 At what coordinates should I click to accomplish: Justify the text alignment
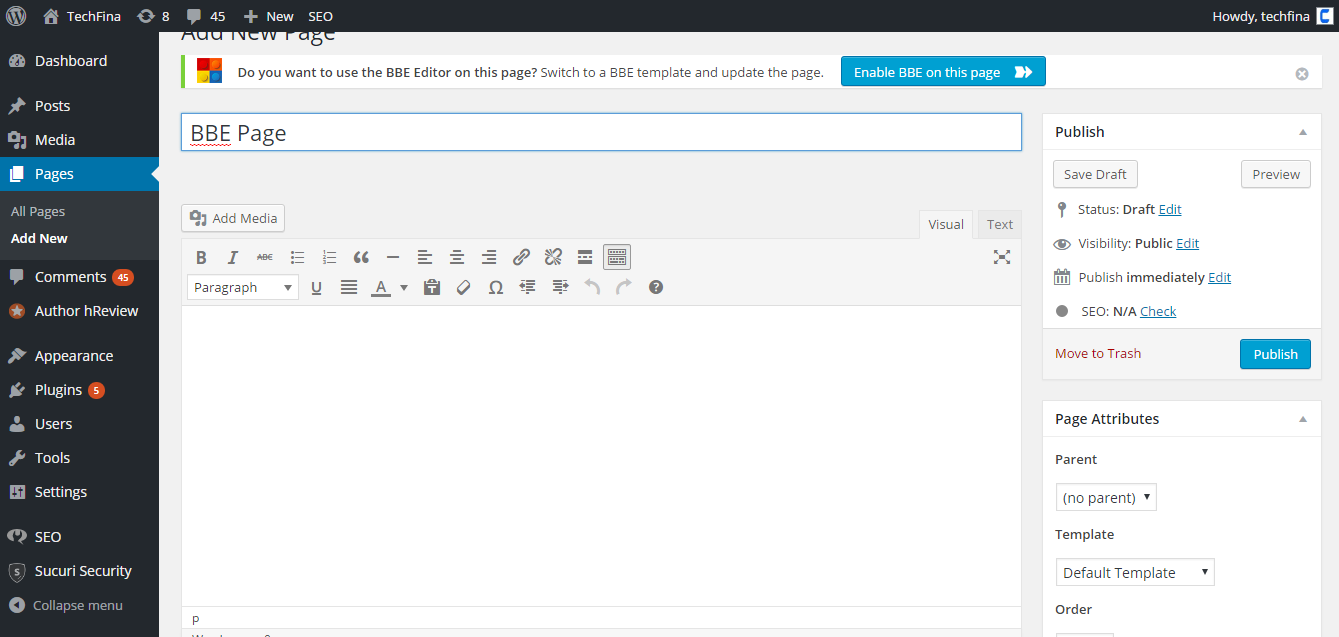(x=349, y=287)
